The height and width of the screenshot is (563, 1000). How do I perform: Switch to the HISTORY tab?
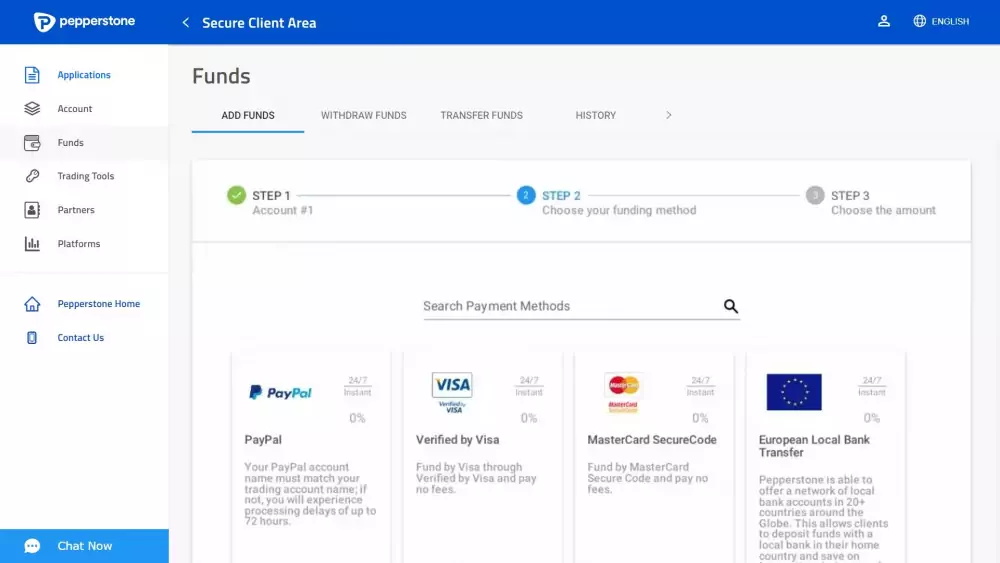click(596, 115)
